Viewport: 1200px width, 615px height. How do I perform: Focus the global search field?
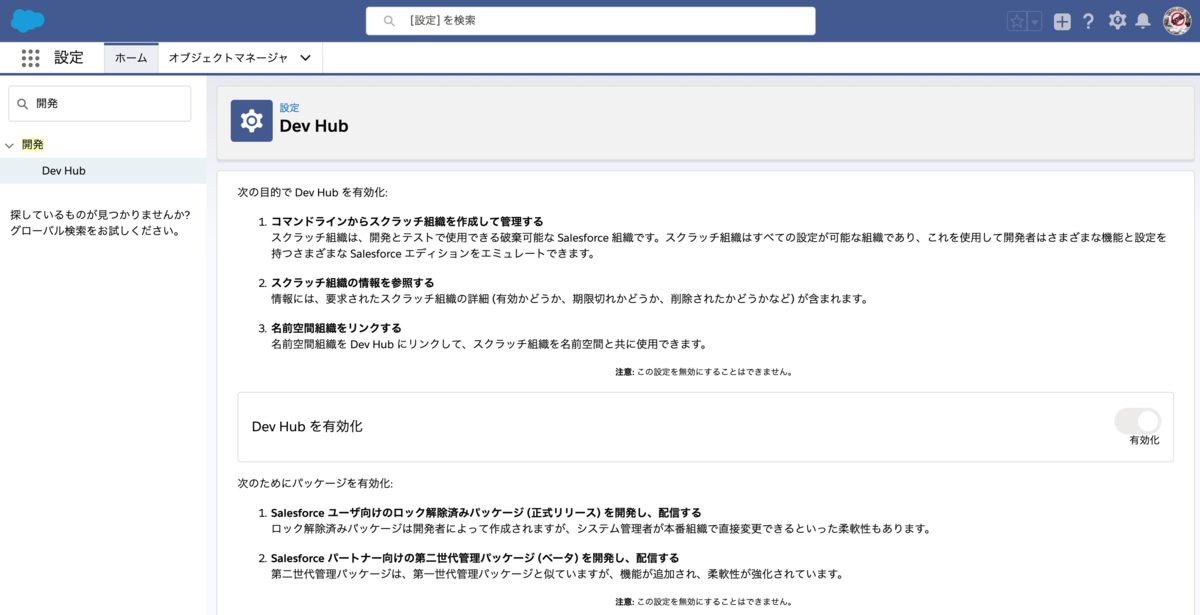point(590,21)
